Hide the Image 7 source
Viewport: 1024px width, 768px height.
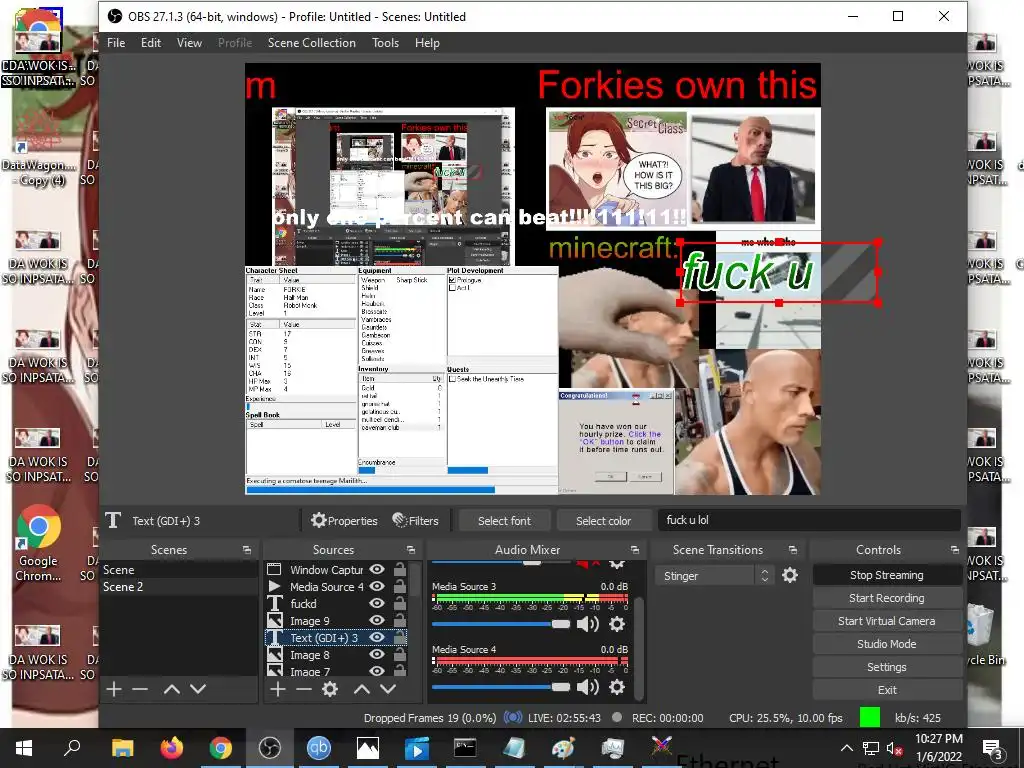click(x=377, y=671)
